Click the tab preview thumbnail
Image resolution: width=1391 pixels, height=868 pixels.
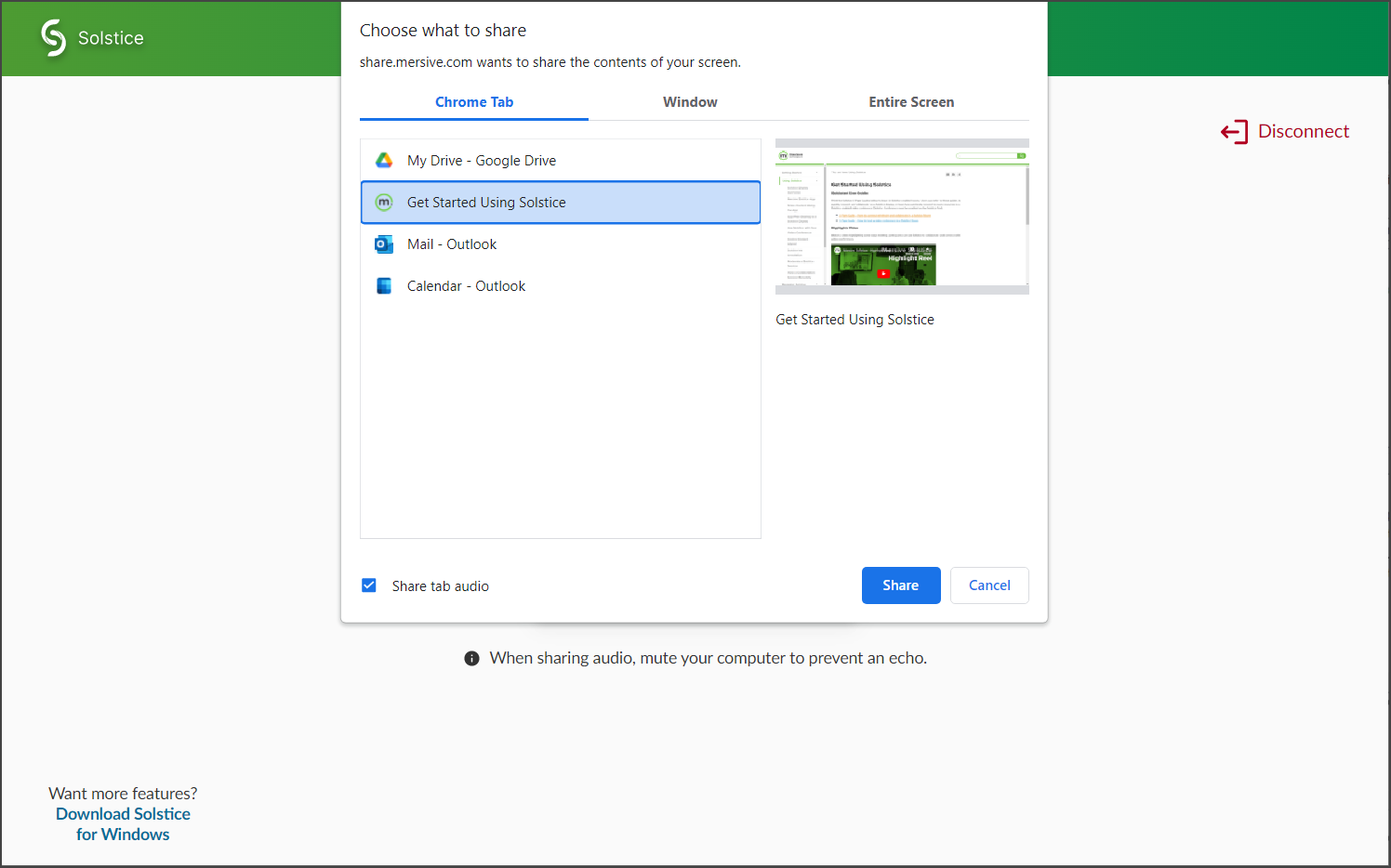[x=902, y=217]
